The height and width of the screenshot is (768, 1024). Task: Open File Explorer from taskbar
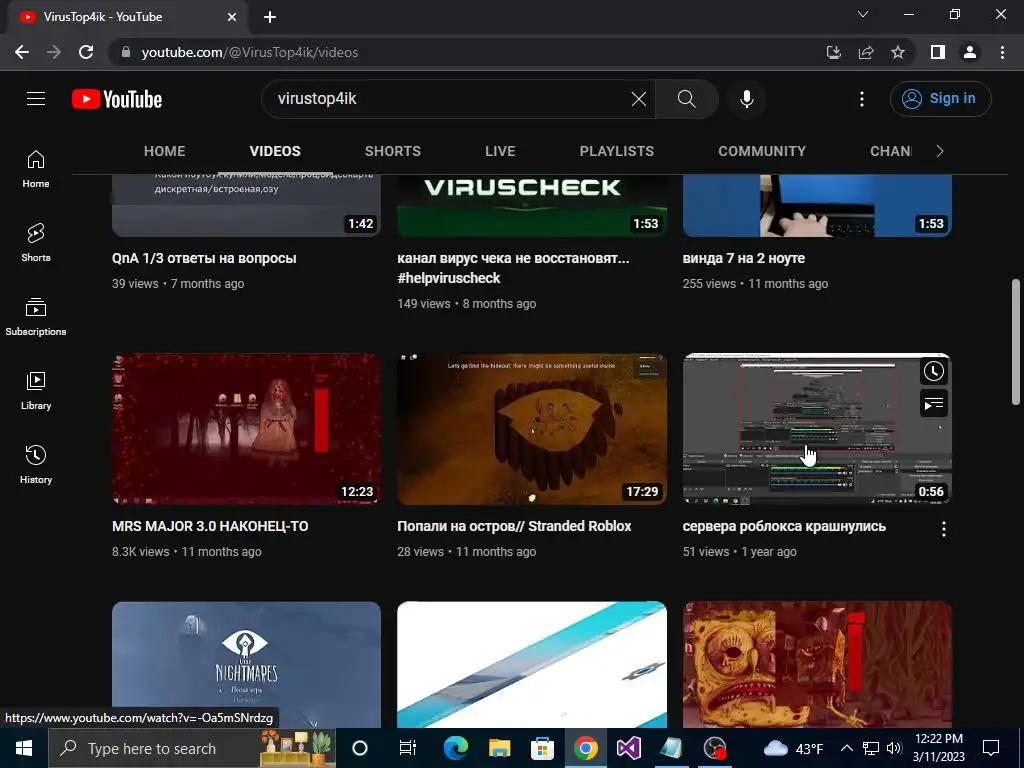coord(499,748)
